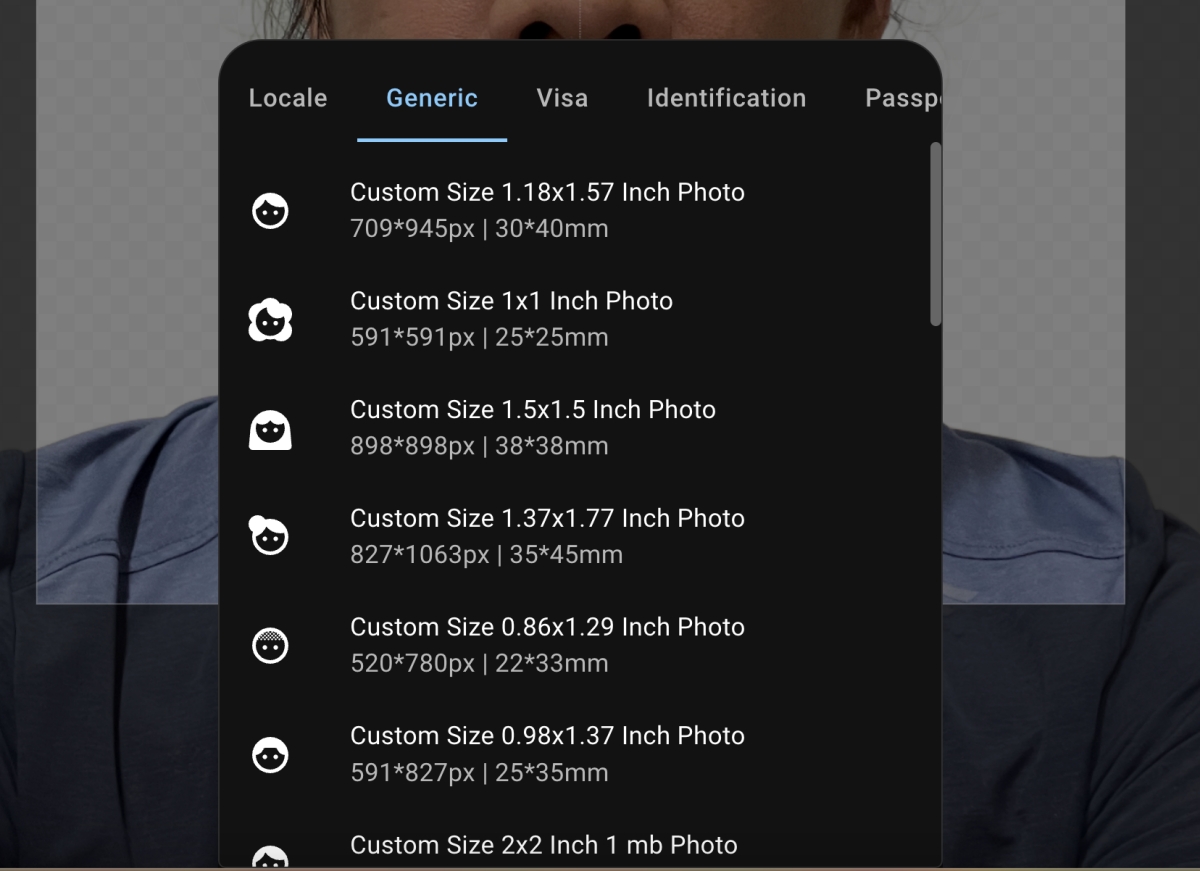Choose Custom Size 1x1 Inch Photo
The width and height of the screenshot is (1200, 871).
point(511,319)
